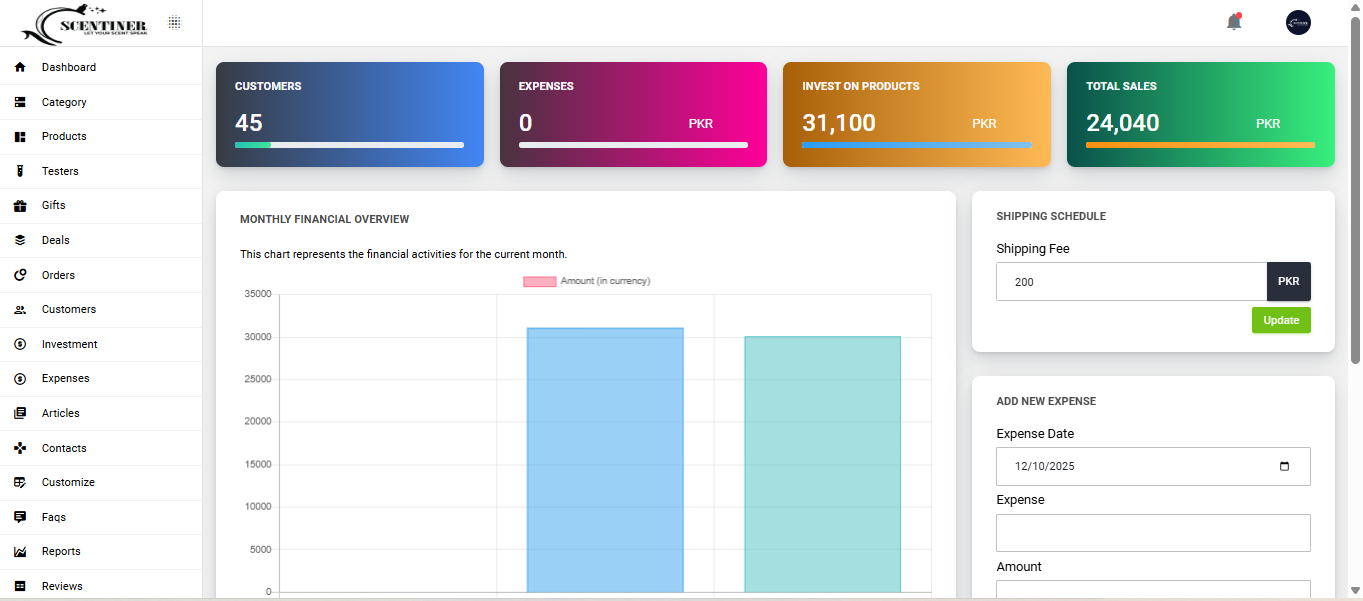
Task: Open the Dashboard menu item
Action: 68,68
